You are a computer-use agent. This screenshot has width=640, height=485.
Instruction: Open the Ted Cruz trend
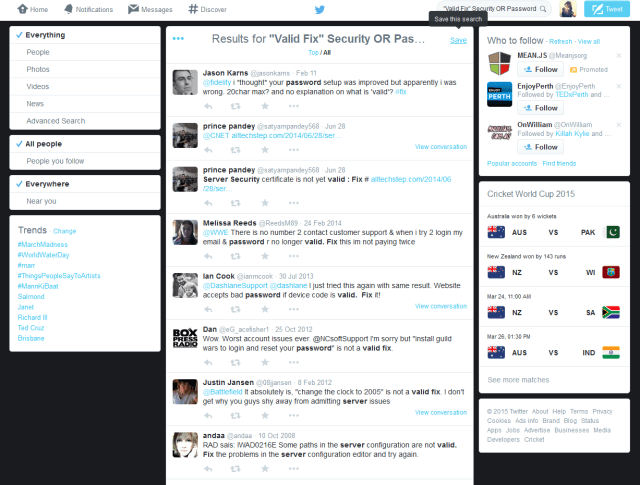[x=31, y=328]
